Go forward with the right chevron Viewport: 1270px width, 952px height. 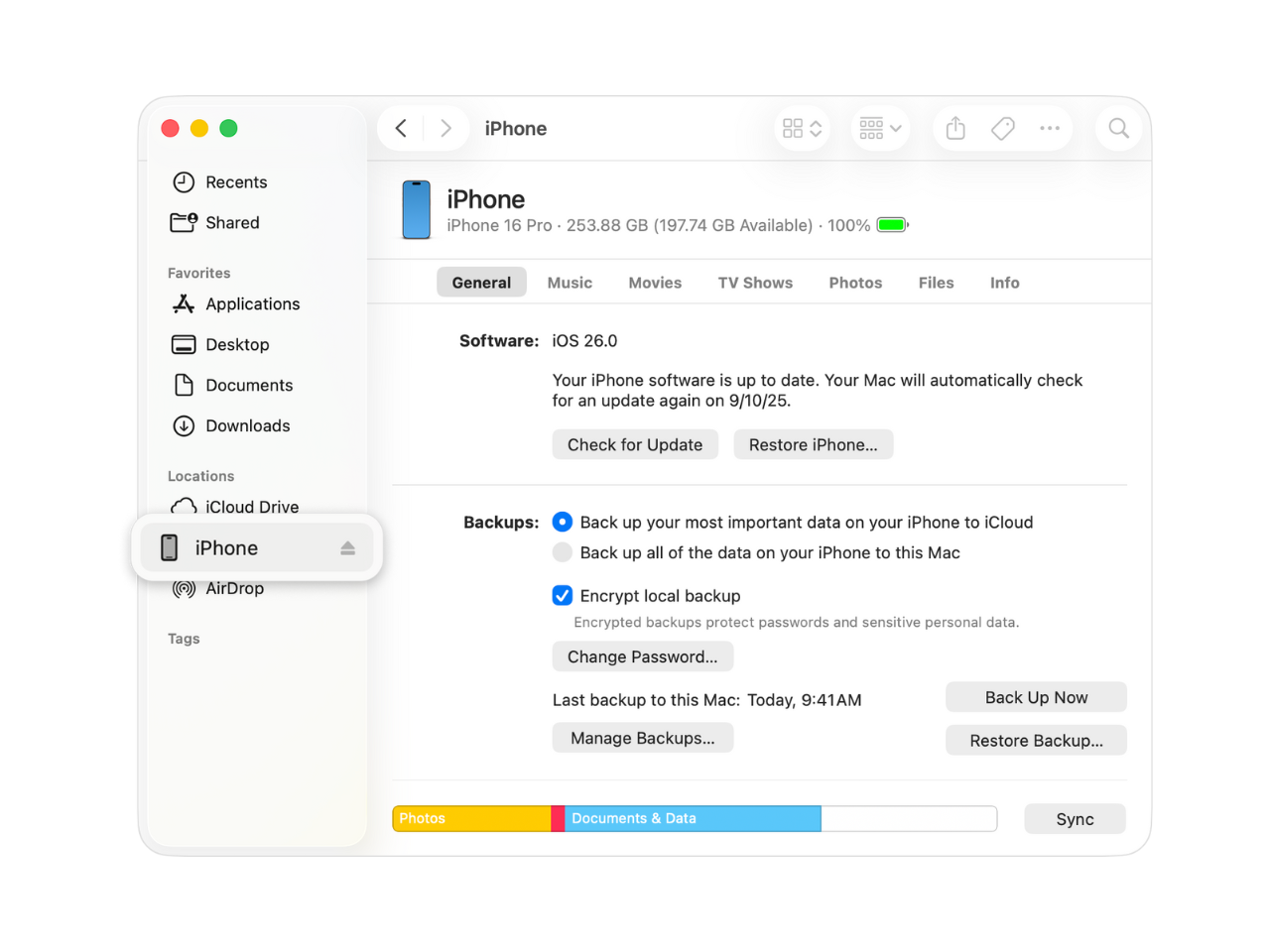point(445,129)
